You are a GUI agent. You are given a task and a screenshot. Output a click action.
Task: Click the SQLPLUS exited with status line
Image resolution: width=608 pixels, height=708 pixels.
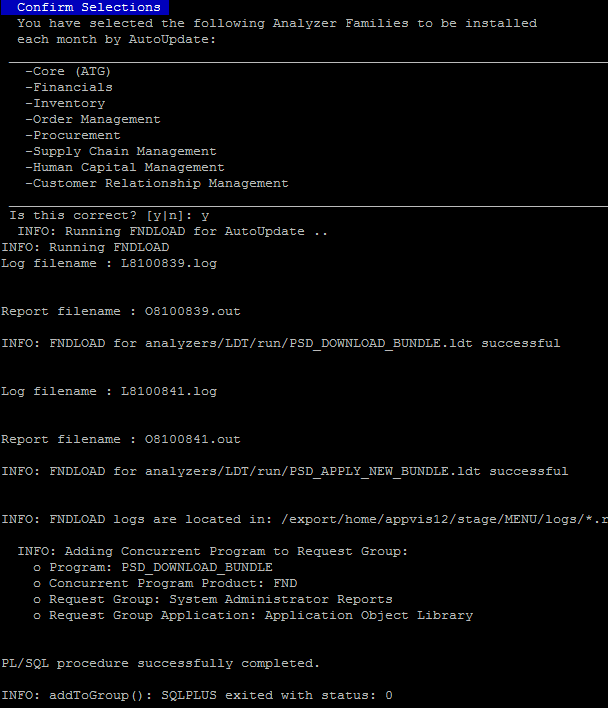coord(197,695)
